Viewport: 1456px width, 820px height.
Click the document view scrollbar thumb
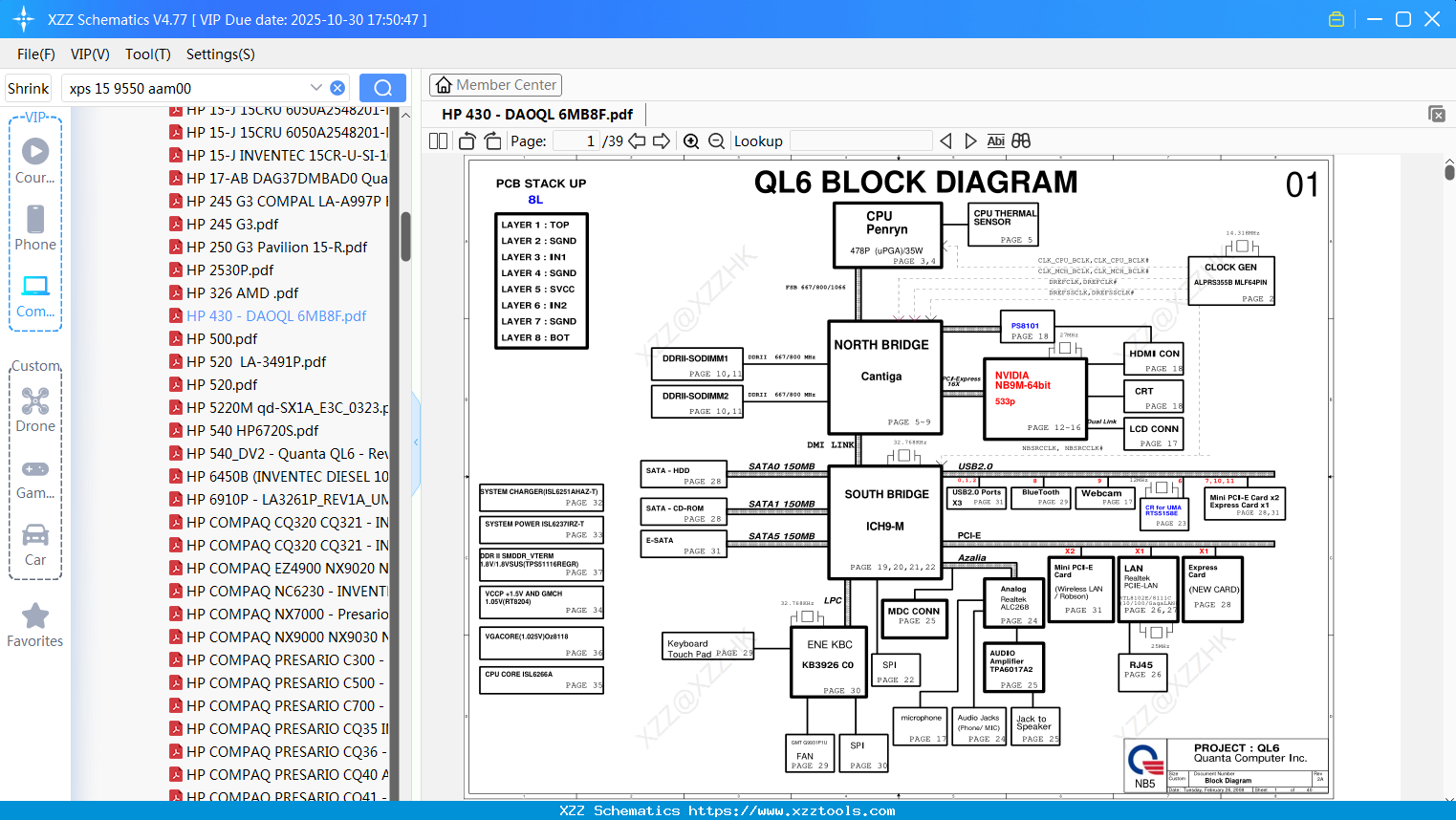point(1449,172)
